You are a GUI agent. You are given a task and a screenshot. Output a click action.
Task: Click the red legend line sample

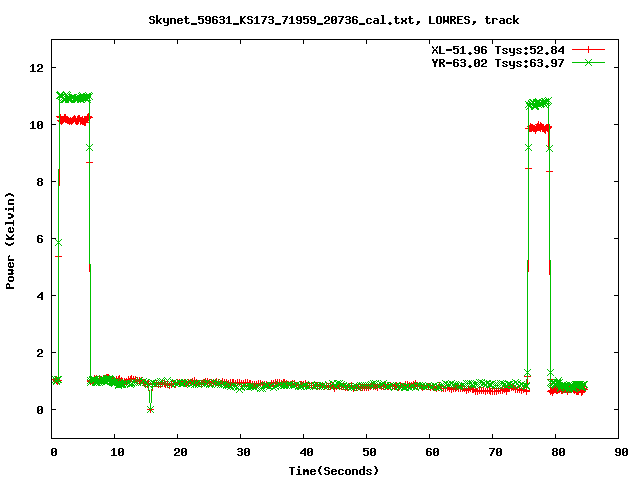point(588,50)
